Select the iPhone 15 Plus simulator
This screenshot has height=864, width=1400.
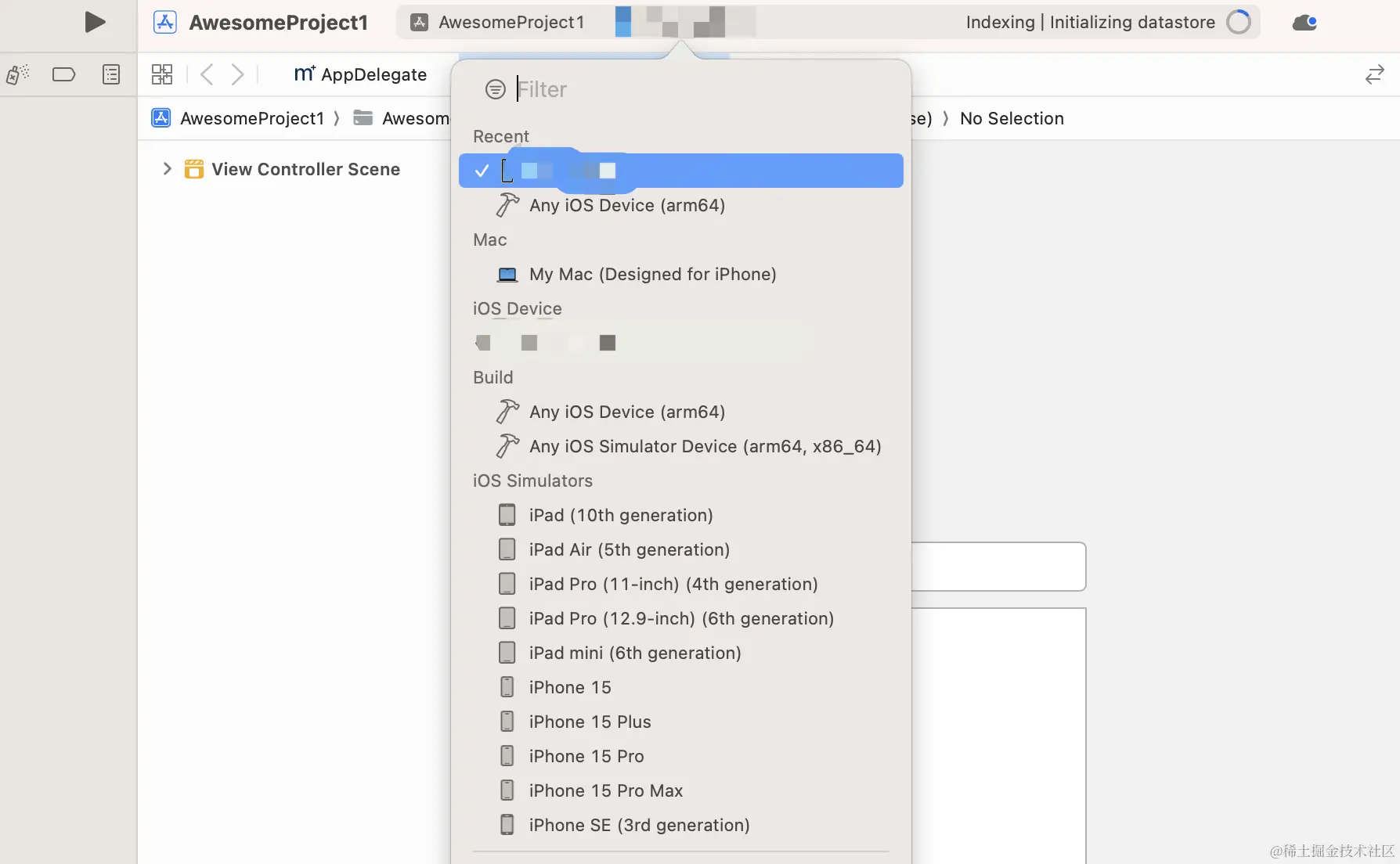(x=680, y=722)
